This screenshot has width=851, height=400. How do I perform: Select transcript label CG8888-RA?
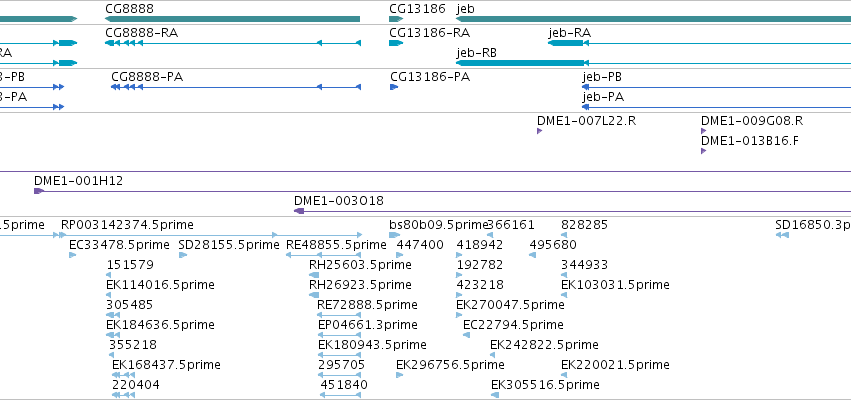click(x=142, y=33)
